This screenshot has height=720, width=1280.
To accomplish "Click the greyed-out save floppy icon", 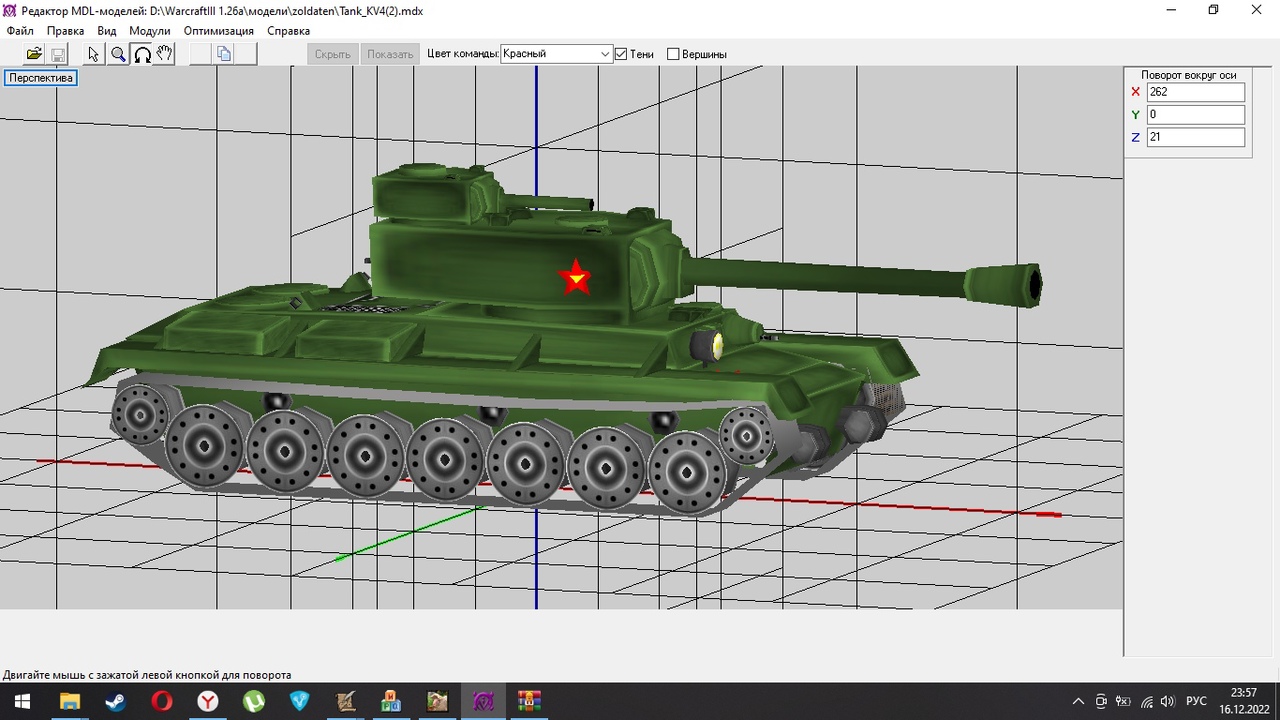I will 58,54.
